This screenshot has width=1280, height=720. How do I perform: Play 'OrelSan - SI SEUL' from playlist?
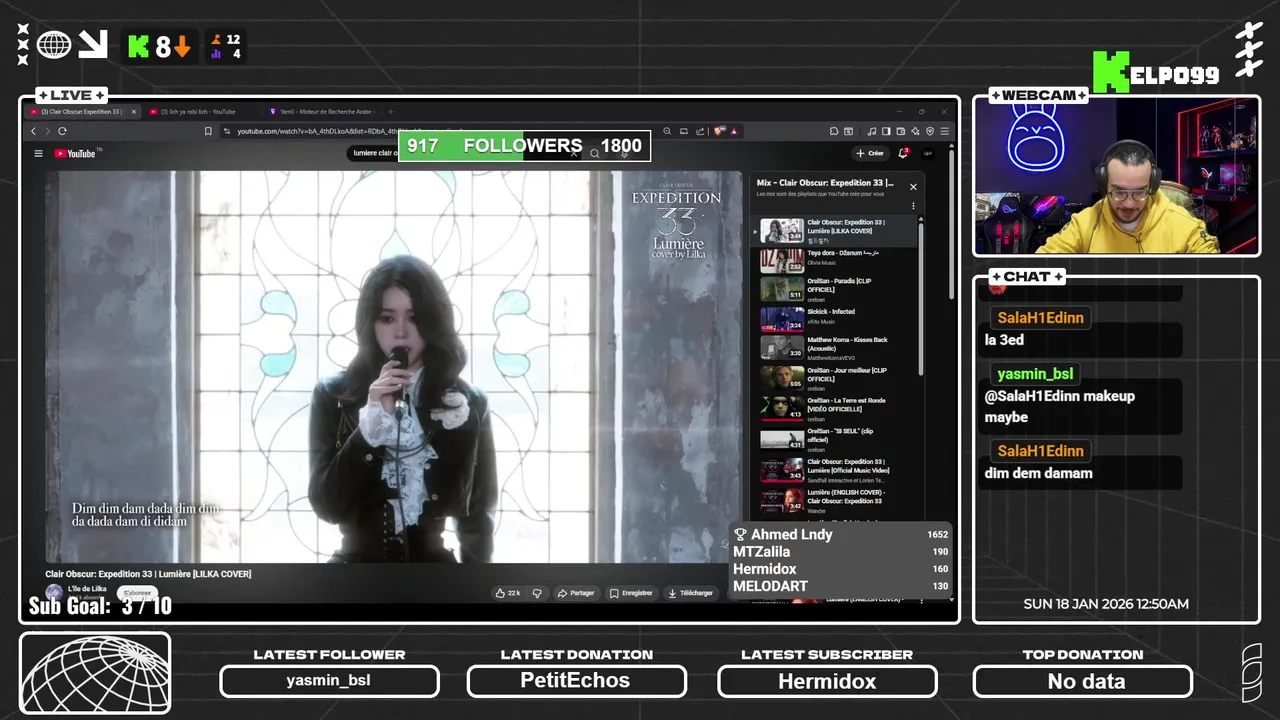(x=834, y=438)
